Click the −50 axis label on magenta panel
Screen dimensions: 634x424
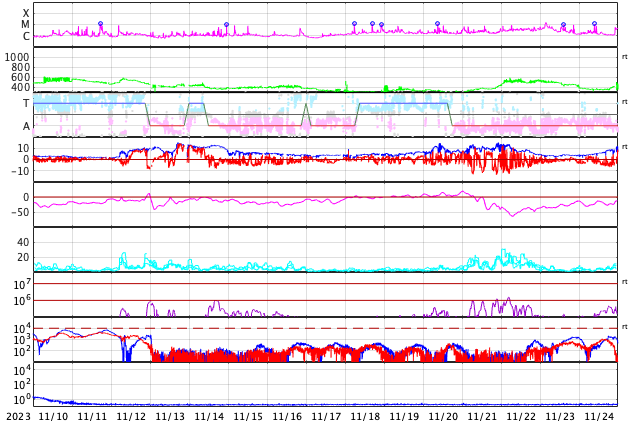tap(20, 212)
